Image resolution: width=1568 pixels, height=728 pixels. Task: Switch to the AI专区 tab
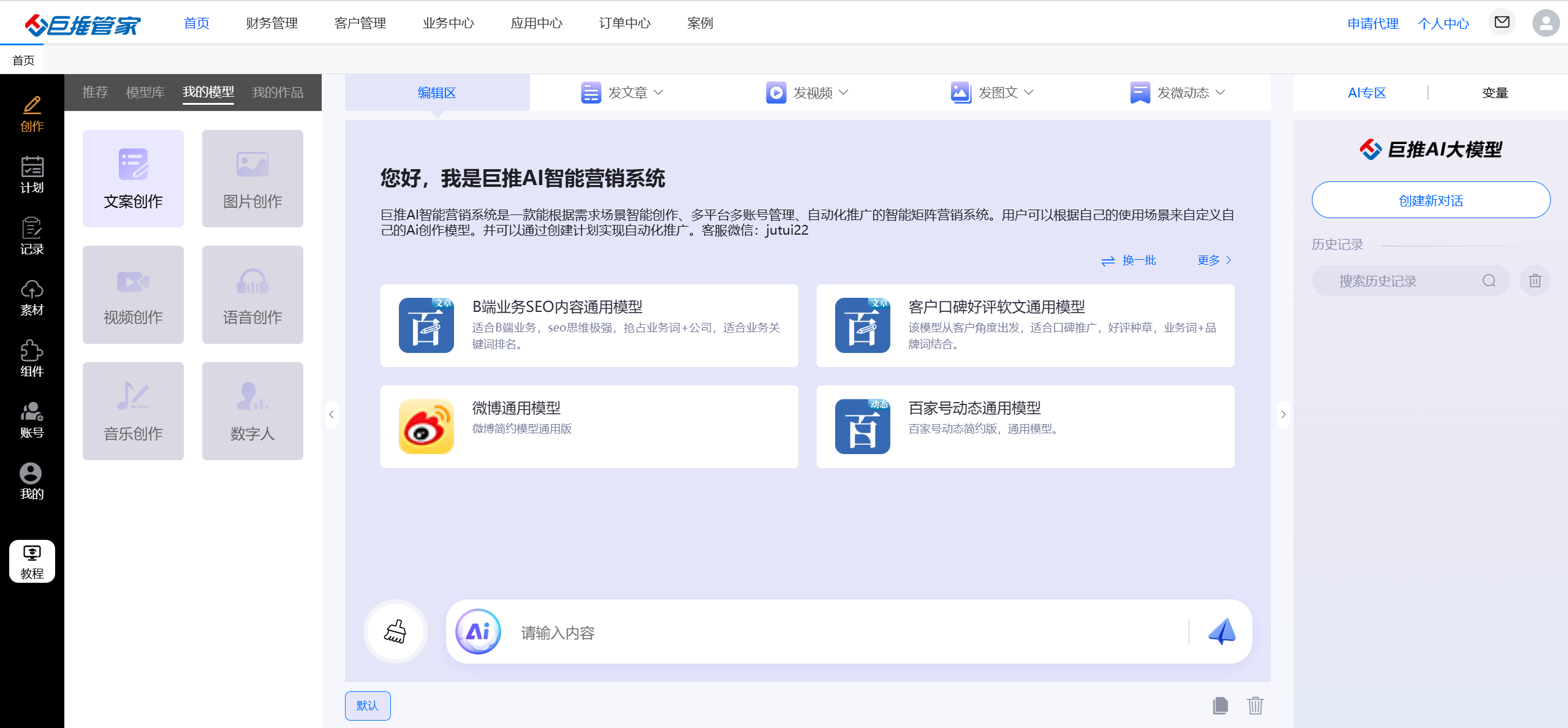[1366, 93]
